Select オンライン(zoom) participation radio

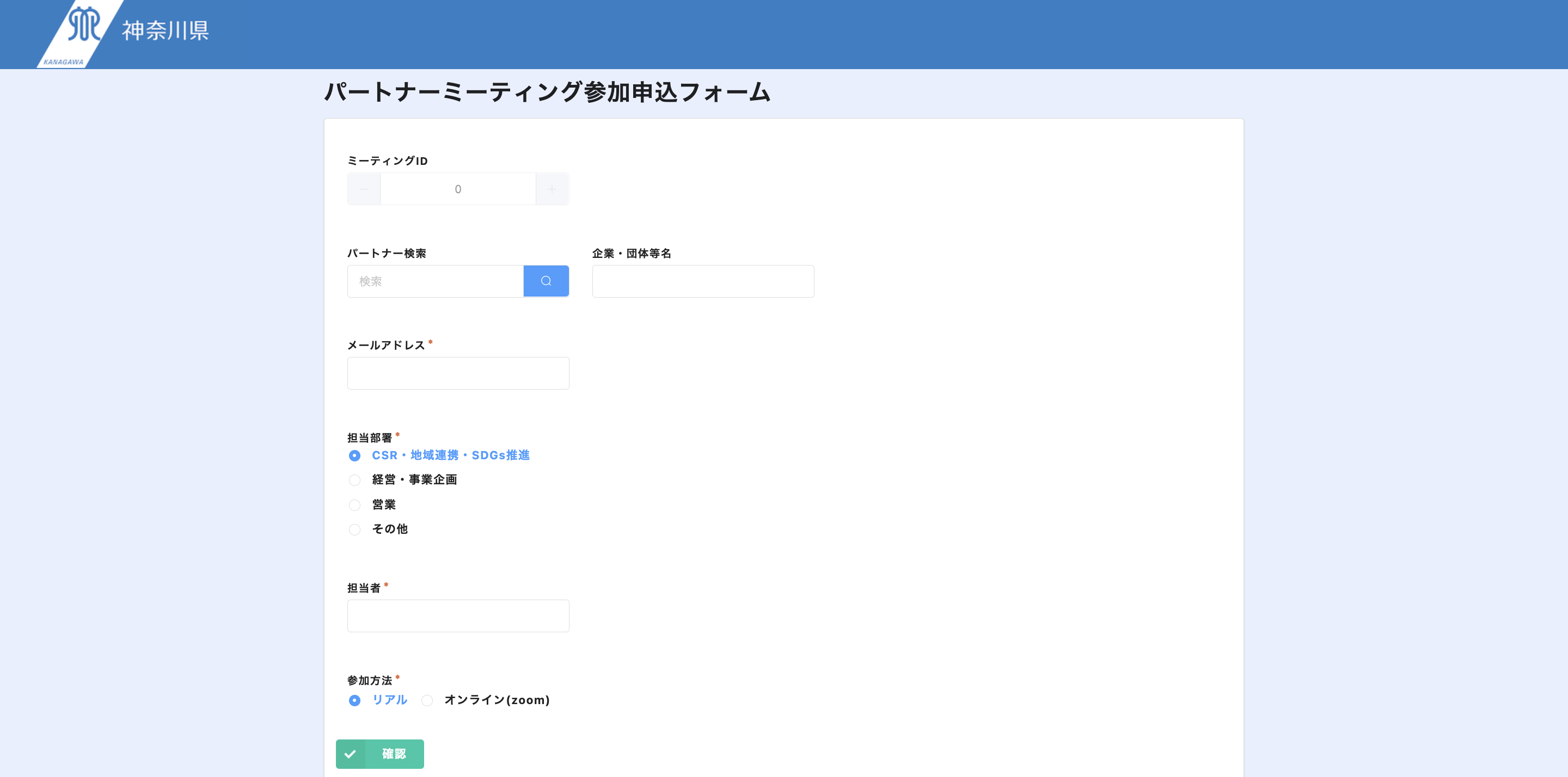tap(427, 700)
